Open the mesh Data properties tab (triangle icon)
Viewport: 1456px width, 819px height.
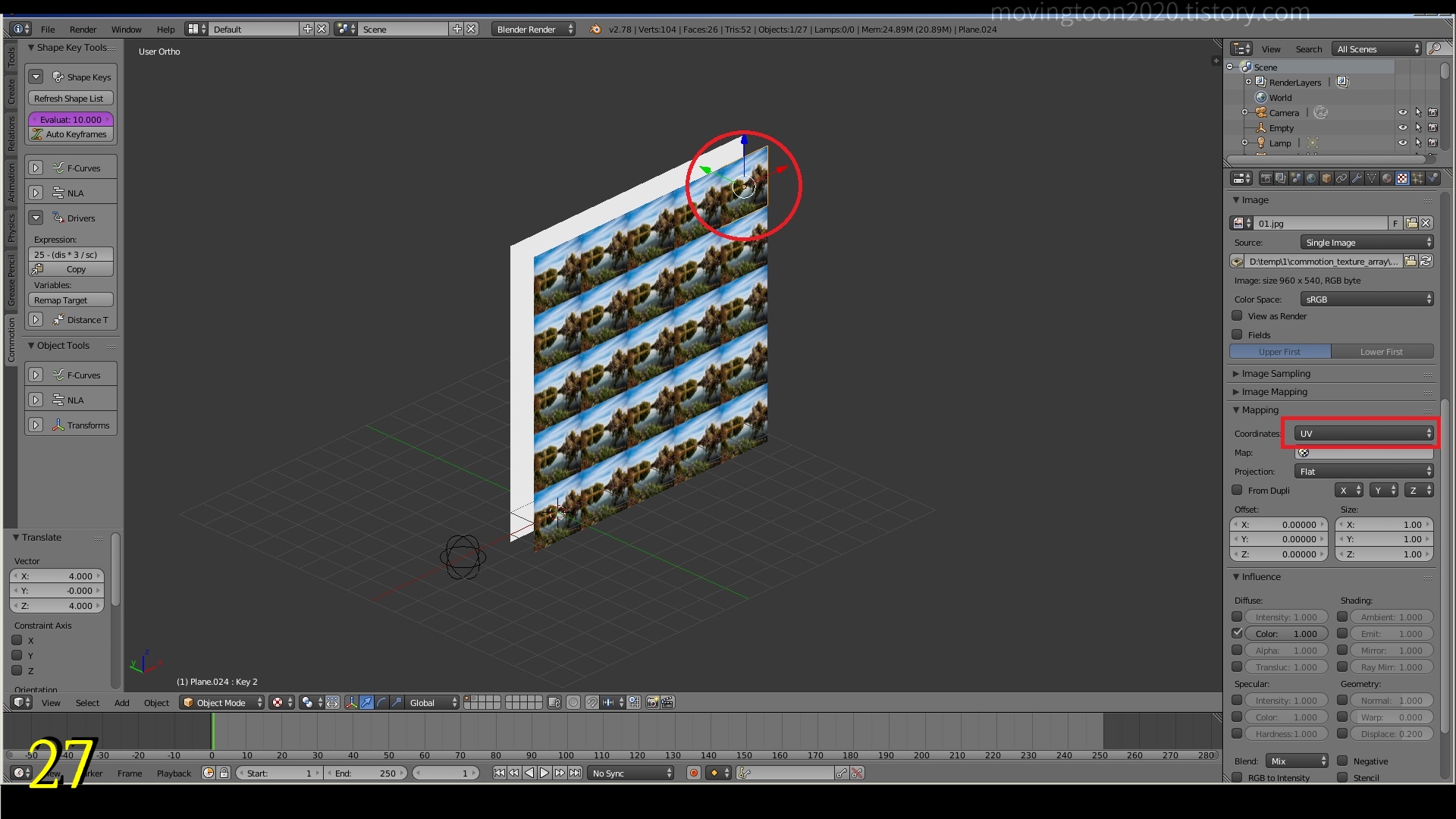(1372, 178)
